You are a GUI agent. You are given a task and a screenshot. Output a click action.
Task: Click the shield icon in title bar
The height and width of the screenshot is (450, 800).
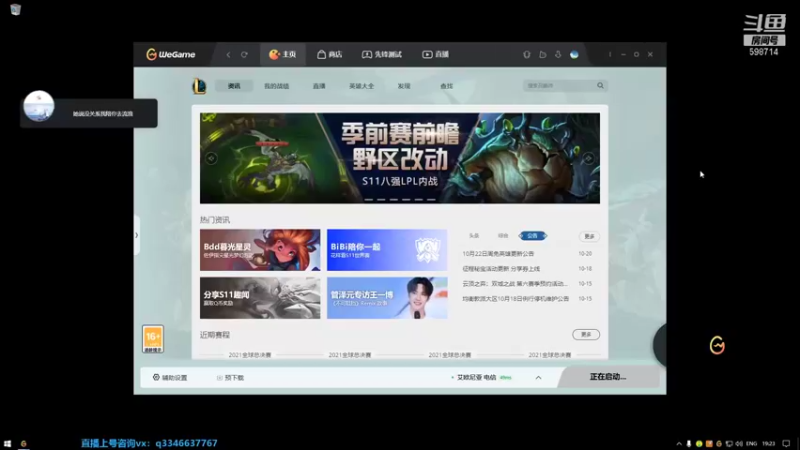tap(527, 54)
